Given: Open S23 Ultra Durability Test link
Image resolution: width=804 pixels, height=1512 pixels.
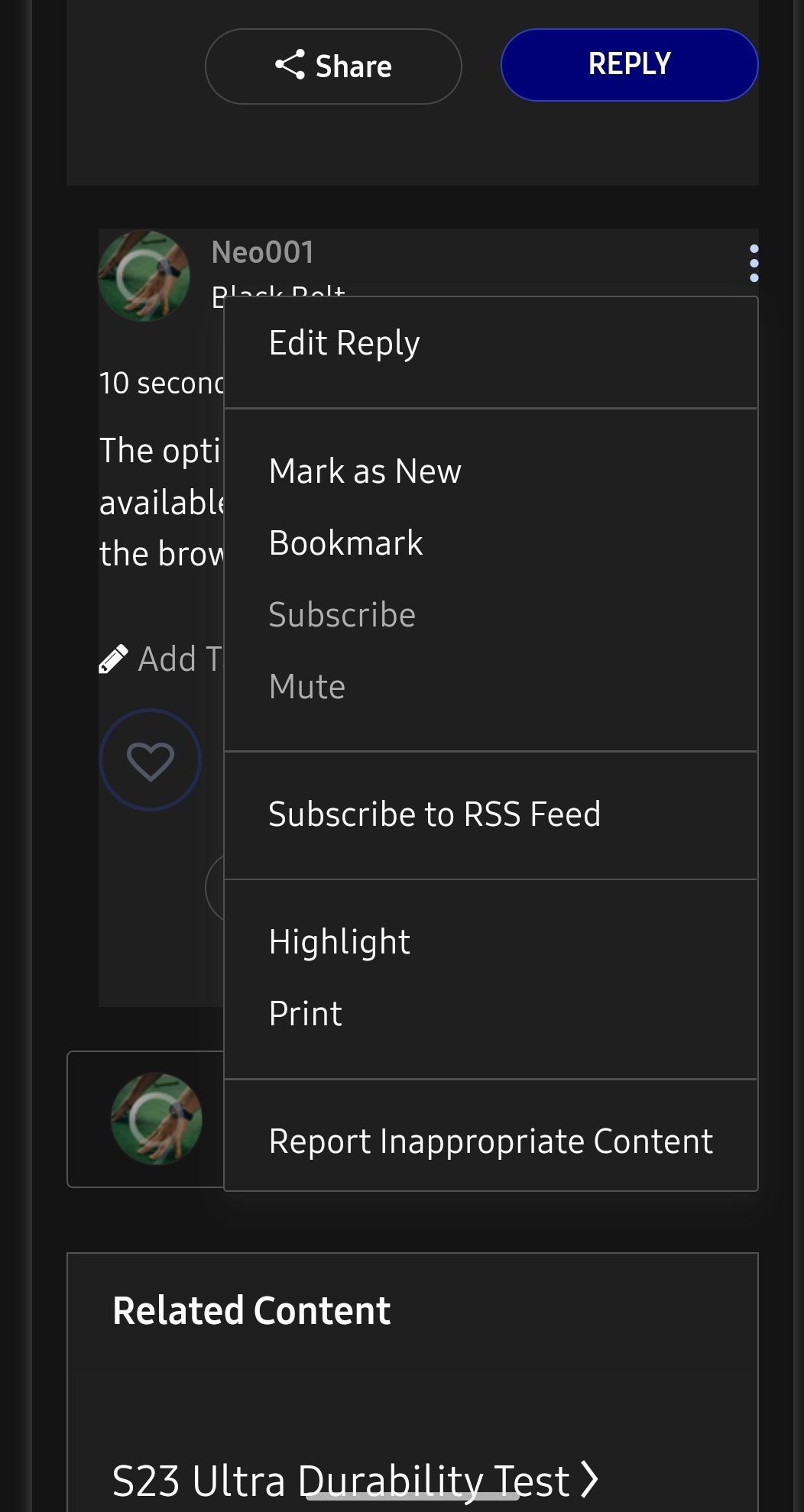Looking at the screenshot, I should point(340,1480).
